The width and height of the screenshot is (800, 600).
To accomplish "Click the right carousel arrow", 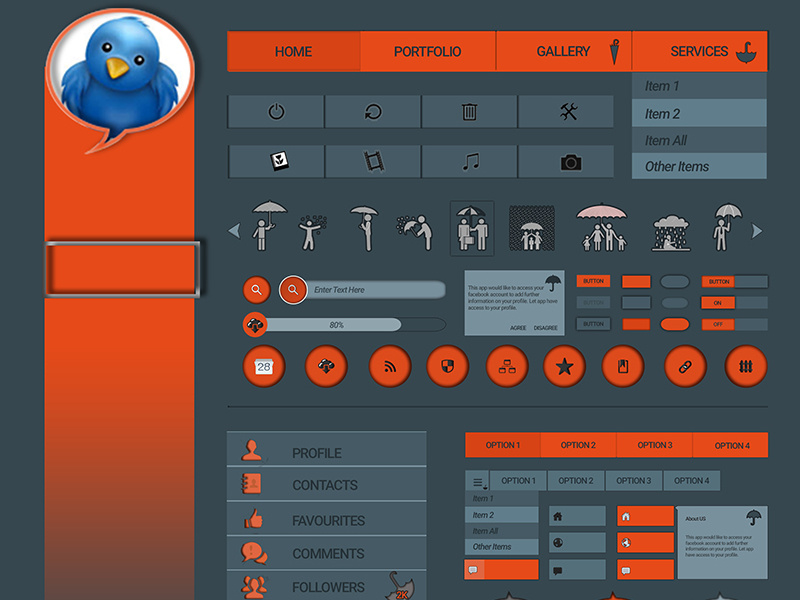I will 758,229.
